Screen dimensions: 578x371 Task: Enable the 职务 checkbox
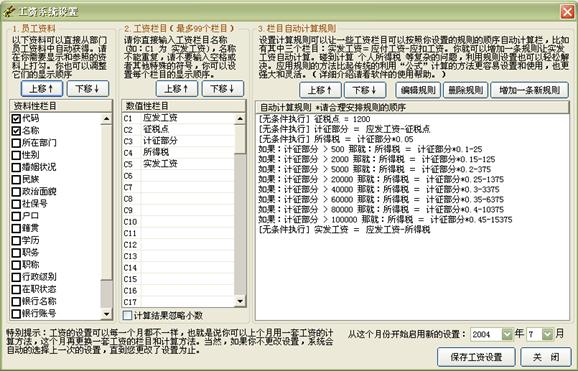(x=16, y=253)
